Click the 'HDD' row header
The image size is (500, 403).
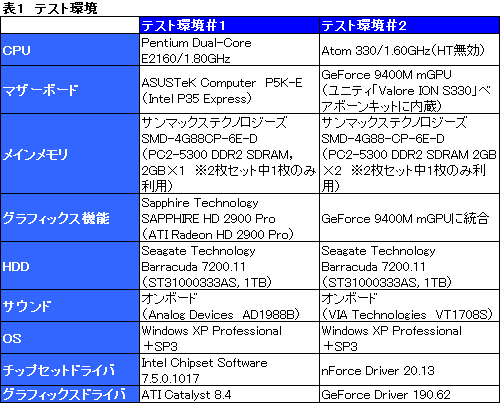[x=70, y=266]
